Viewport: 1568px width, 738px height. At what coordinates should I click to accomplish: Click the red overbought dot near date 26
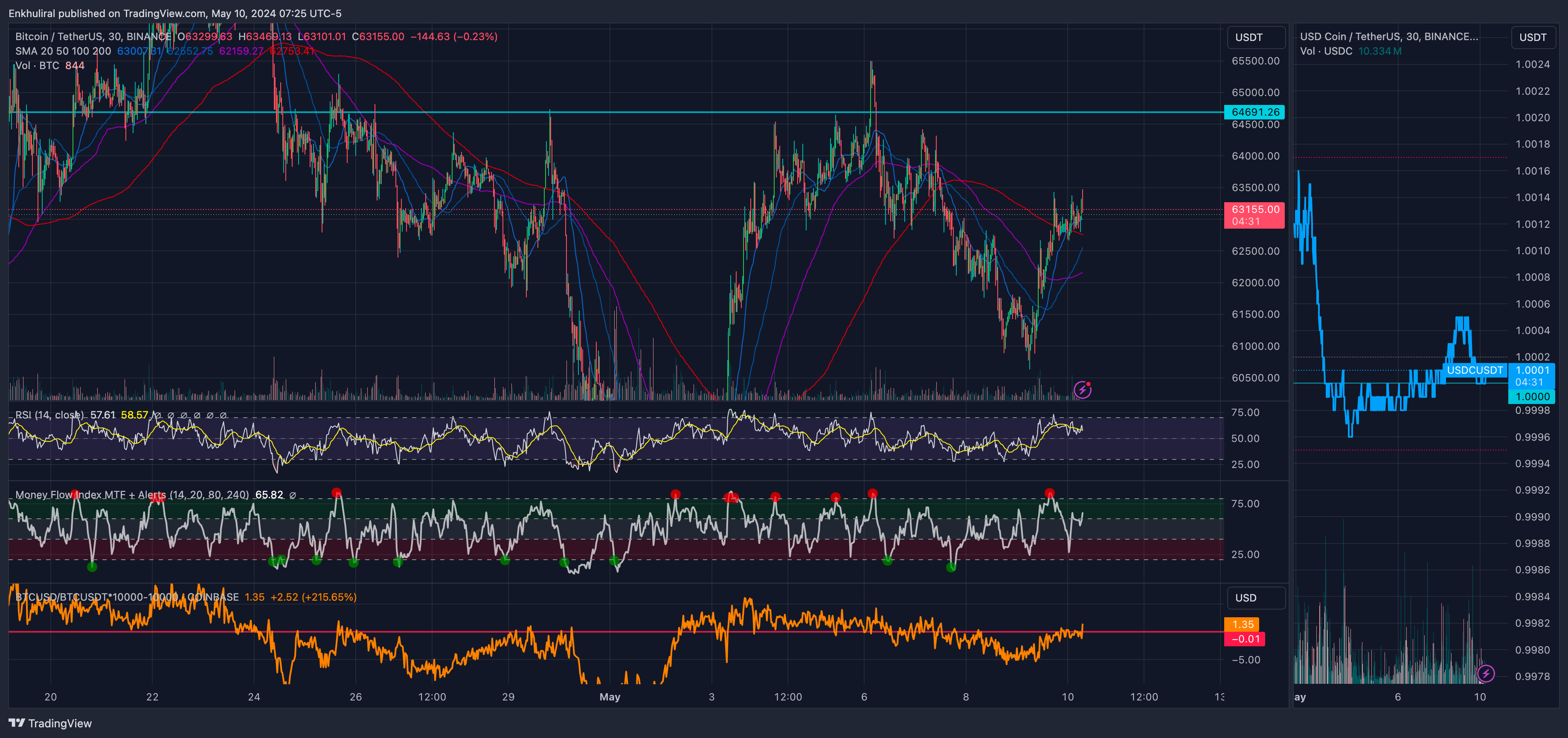point(337,493)
